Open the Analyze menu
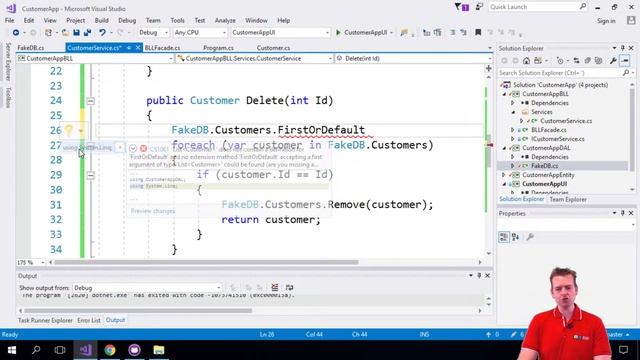Viewport: 640px width, 360px height. [x=225, y=20]
